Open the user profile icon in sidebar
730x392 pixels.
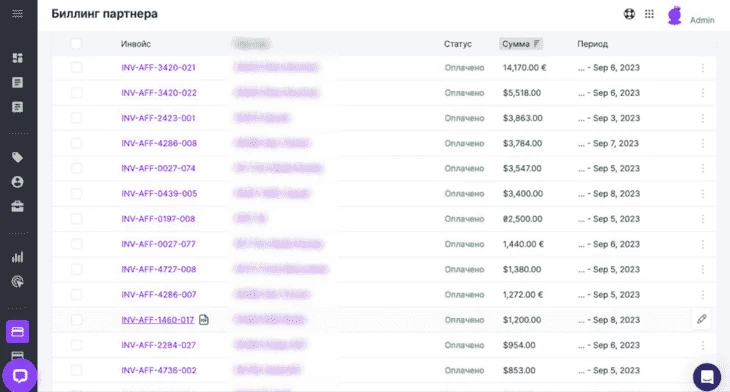[x=17, y=182]
